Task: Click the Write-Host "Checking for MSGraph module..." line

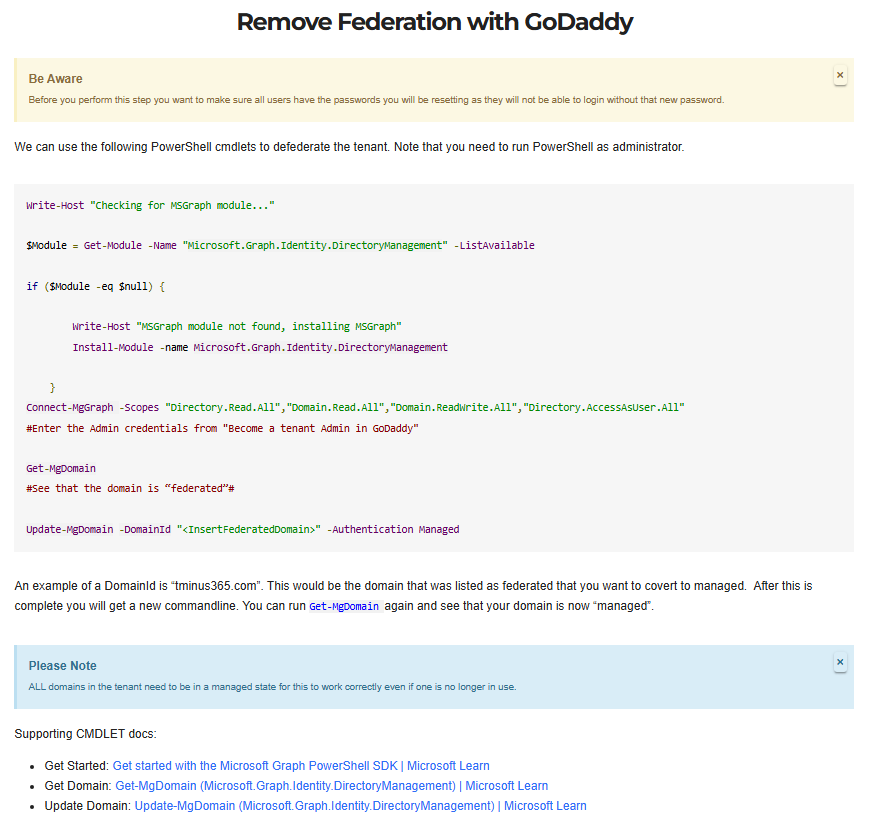Action: pos(150,205)
